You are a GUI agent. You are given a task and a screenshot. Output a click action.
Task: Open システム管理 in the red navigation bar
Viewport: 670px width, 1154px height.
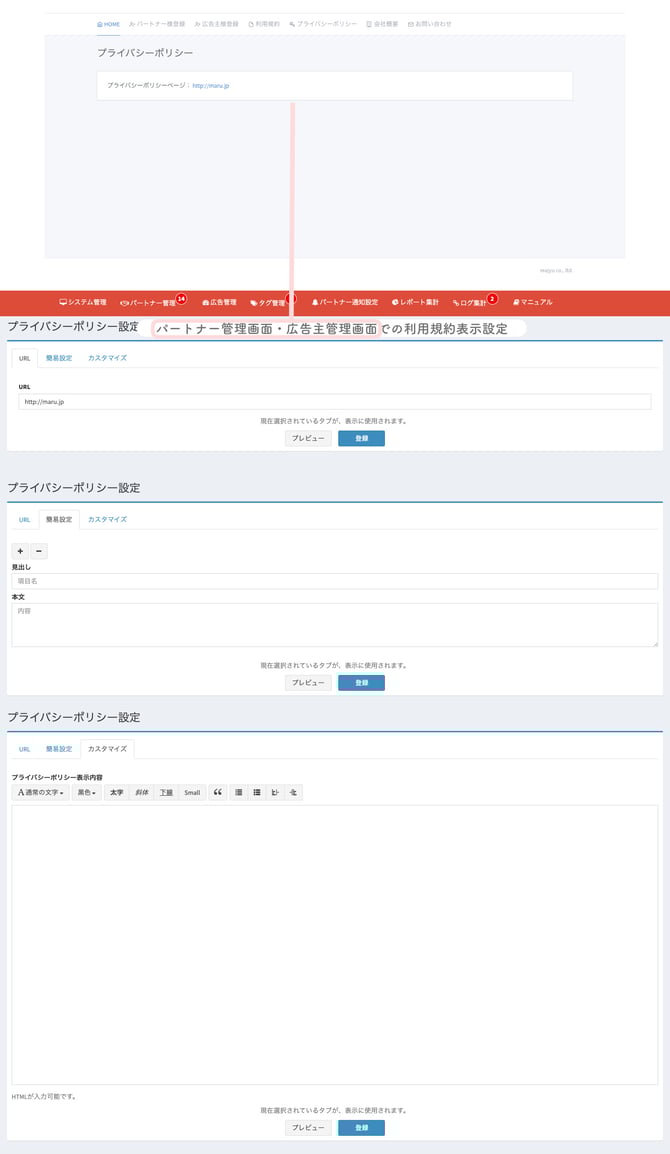pos(83,302)
